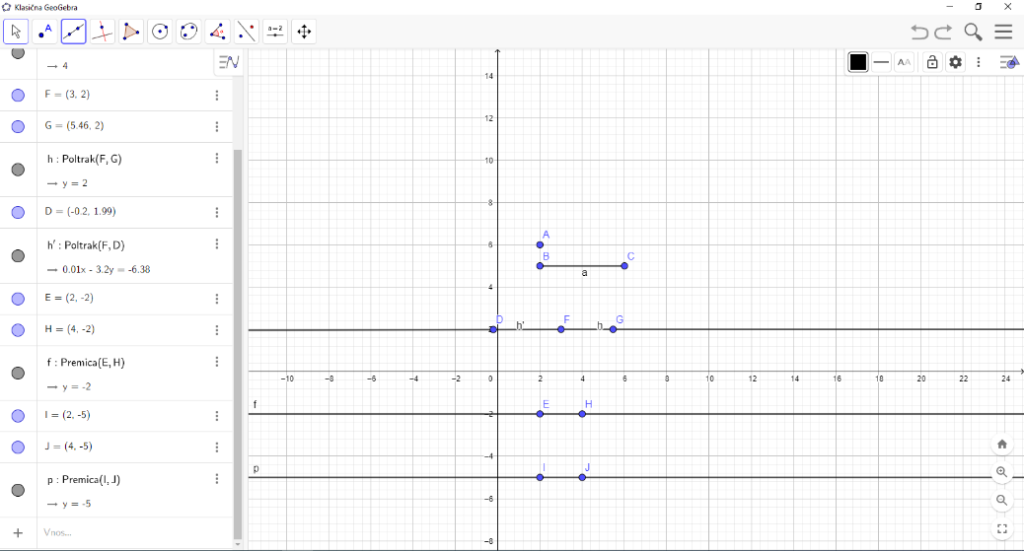The image size is (1024, 551).
Task: Zoom out the graphics view
Action: [1002, 500]
